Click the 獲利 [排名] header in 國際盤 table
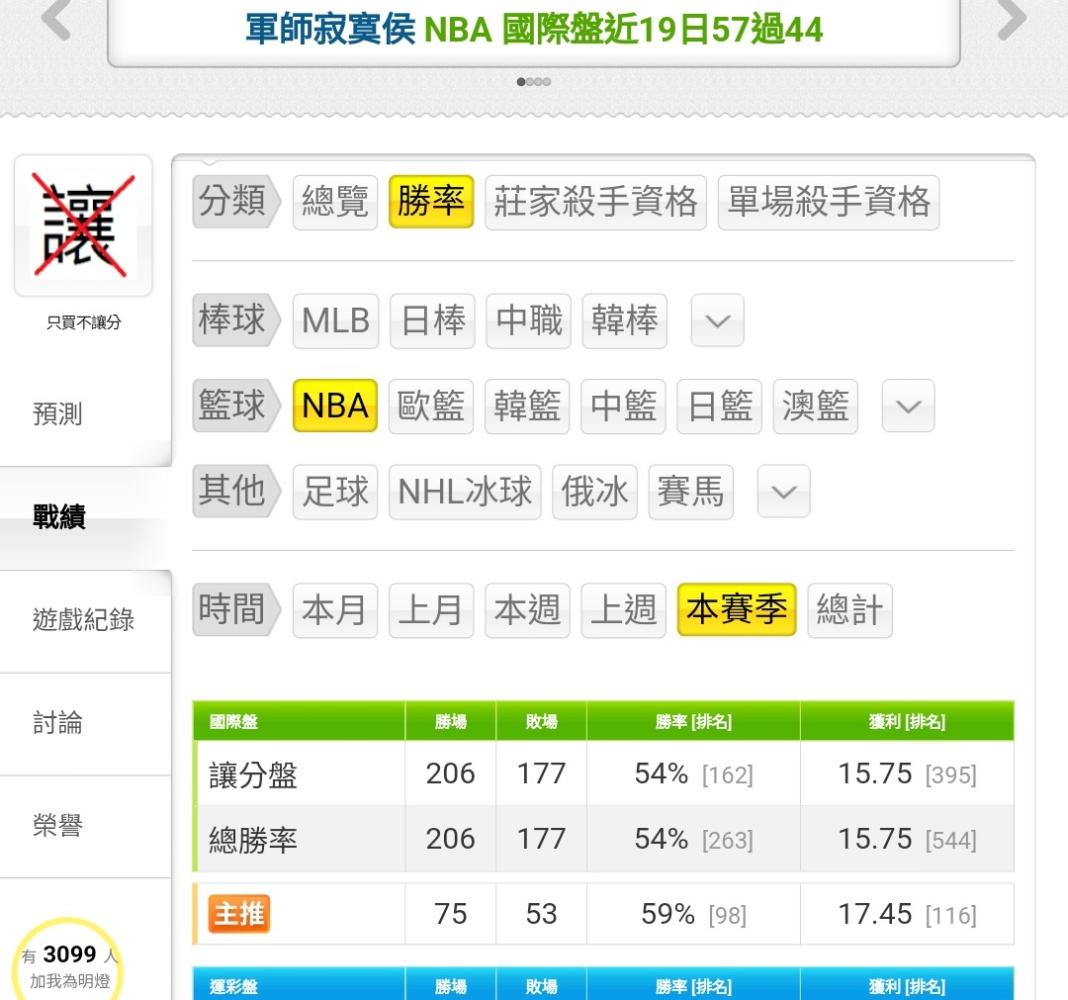The width and height of the screenshot is (1068, 1000). 907,722
